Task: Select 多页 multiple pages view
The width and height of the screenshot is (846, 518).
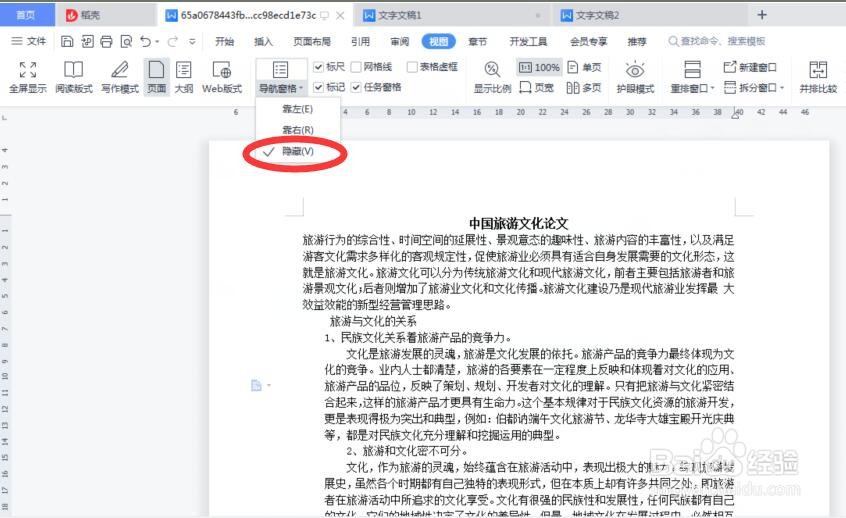Action: click(x=584, y=87)
